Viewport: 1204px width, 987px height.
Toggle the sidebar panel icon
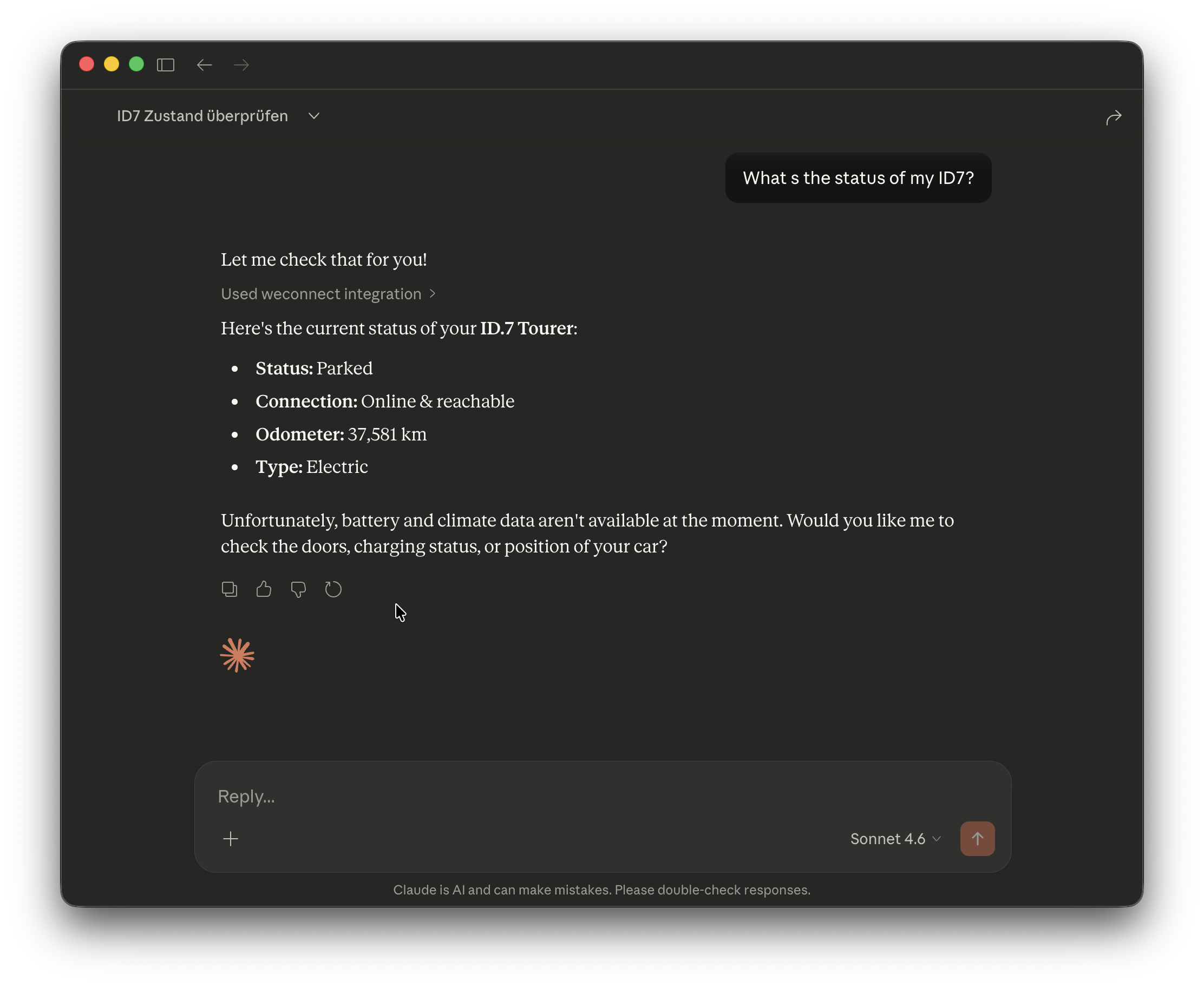166,65
